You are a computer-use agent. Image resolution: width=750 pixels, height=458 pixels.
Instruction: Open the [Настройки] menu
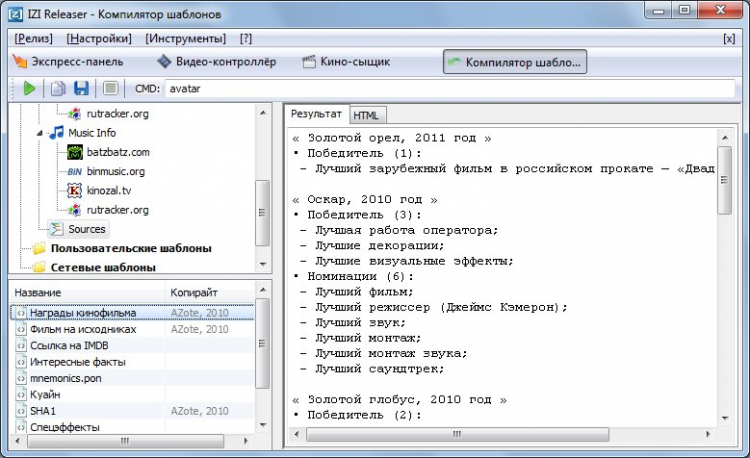99,39
